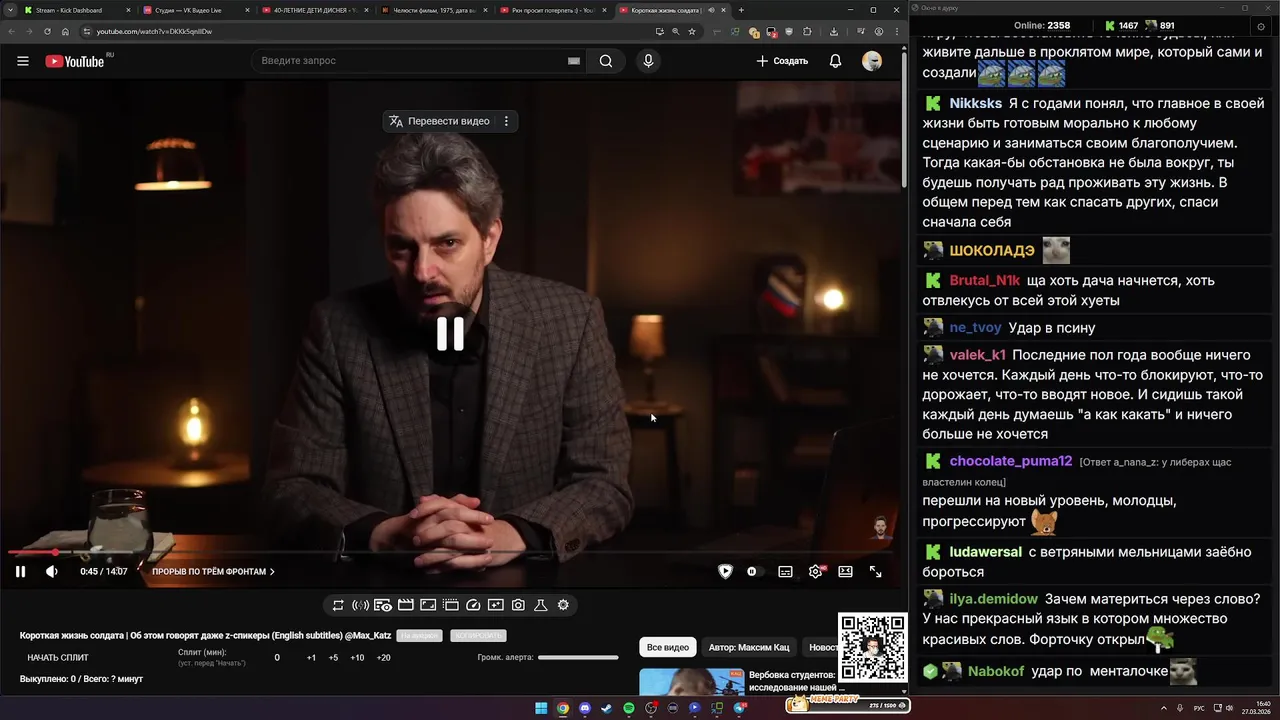Open Steam from the taskbar
Viewport: 1280px width, 720px height.
[606, 708]
